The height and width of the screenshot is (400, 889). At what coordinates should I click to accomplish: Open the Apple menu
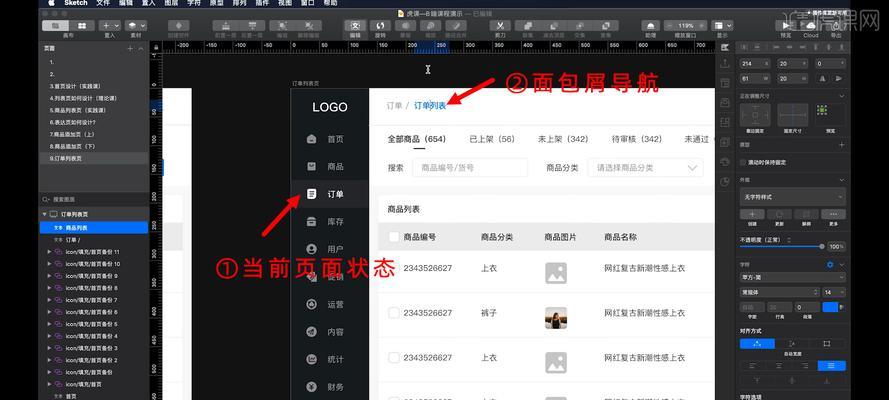pyautogui.click(x=51, y=3)
